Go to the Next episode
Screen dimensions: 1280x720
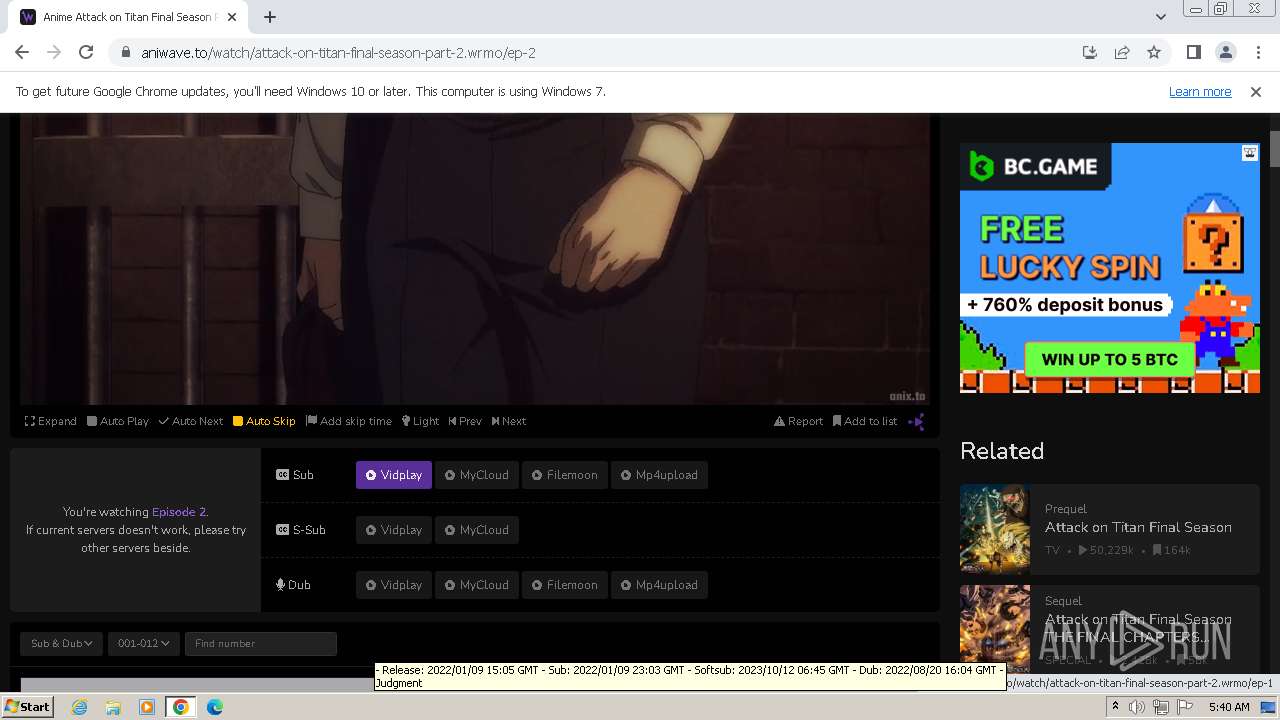coord(509,421)
